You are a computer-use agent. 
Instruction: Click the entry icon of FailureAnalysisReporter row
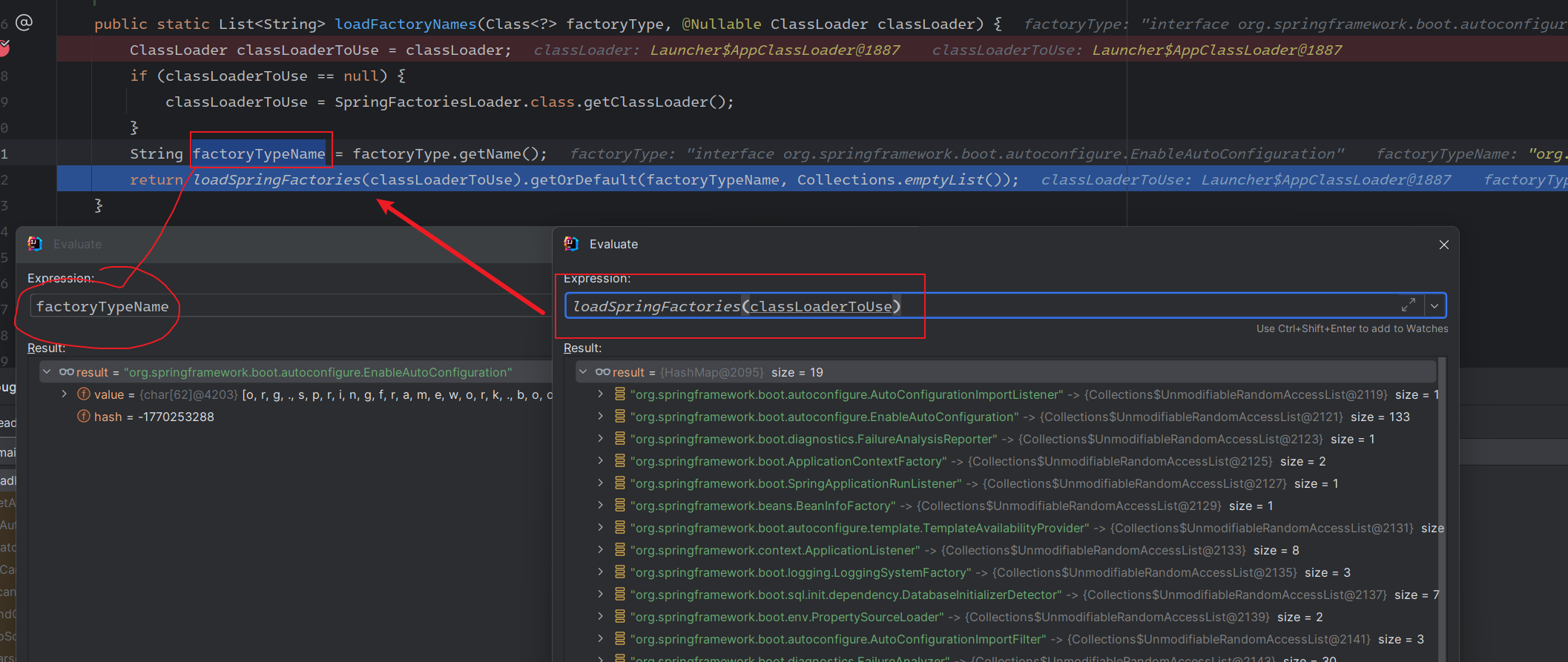click(619, 439)
